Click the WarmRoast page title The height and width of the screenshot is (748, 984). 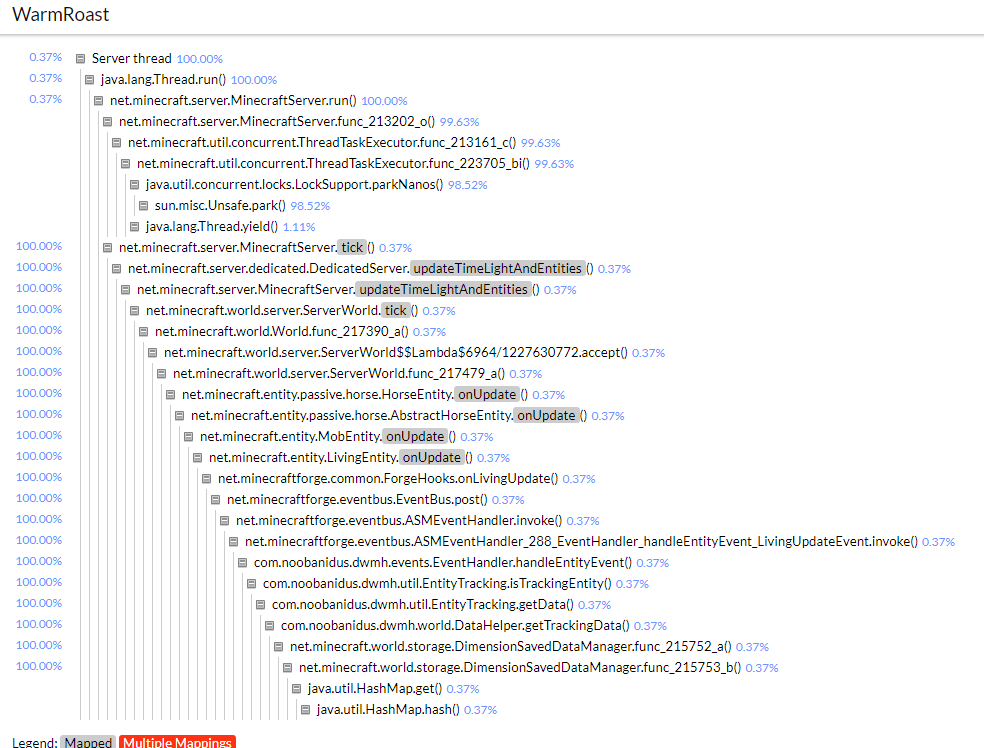tap(61, 14)
